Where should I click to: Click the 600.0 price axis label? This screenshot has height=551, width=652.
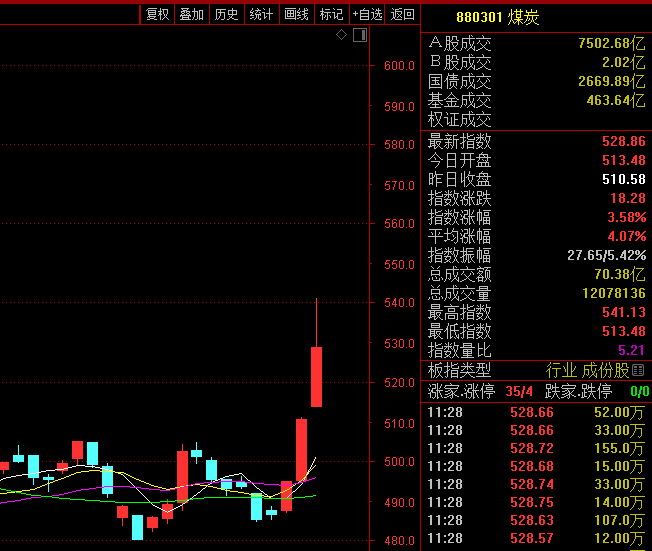(x=399, y=66)
